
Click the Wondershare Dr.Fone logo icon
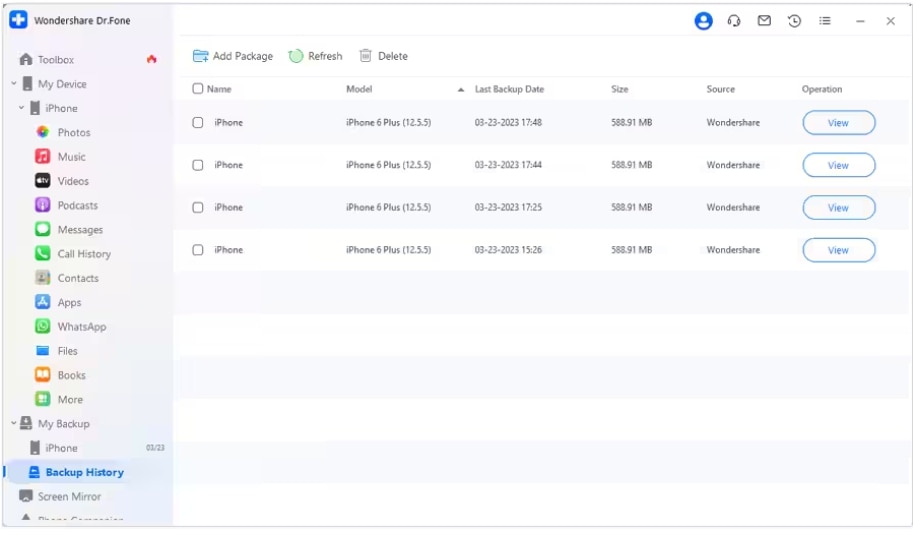(18, 20)
